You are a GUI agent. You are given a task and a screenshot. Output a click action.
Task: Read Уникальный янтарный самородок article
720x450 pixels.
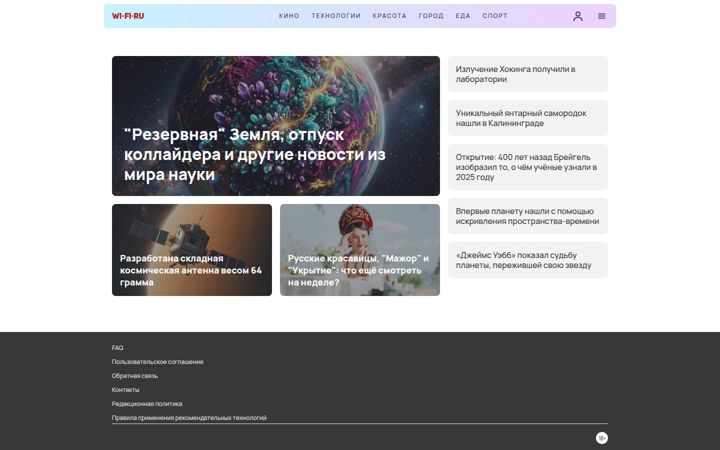[x=528, y=118]
